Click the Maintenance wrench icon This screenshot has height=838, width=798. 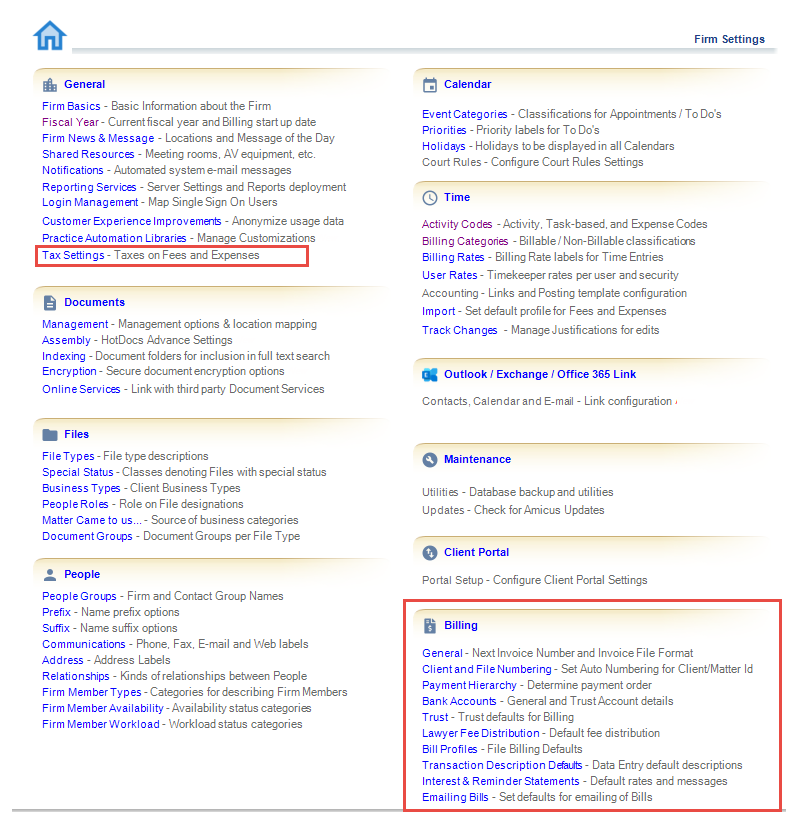click(x=430, y=460)
